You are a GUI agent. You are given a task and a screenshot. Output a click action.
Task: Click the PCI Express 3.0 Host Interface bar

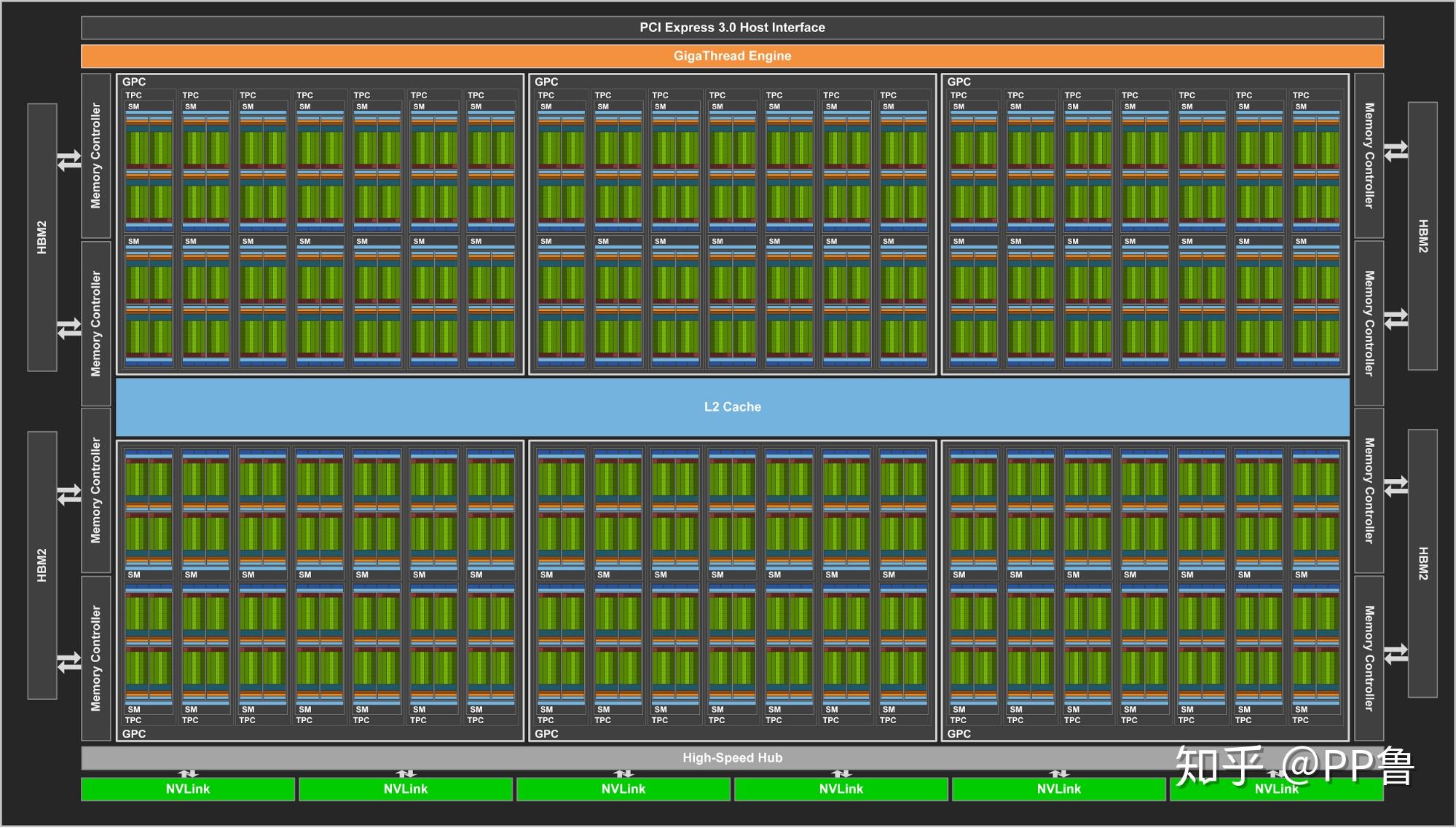tap(732, 28)
